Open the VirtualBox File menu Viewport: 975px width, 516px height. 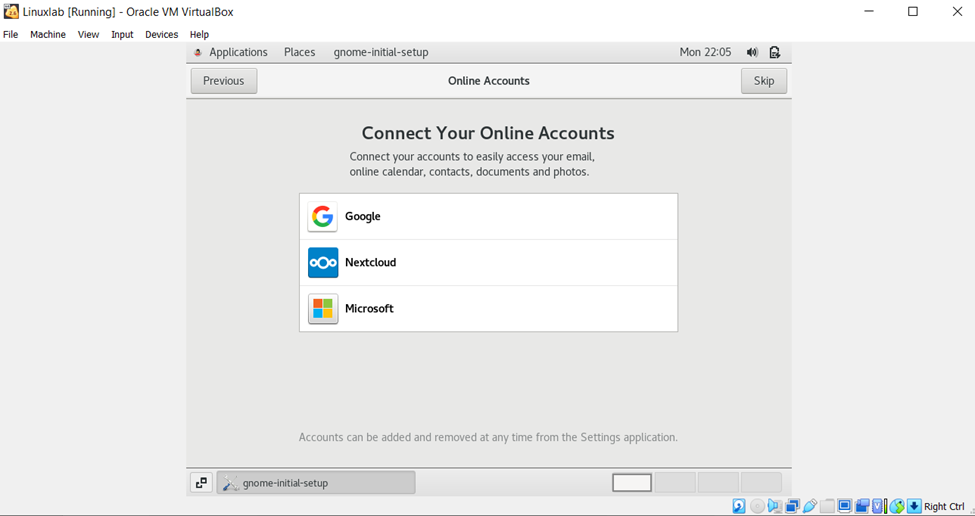(11, 35)
